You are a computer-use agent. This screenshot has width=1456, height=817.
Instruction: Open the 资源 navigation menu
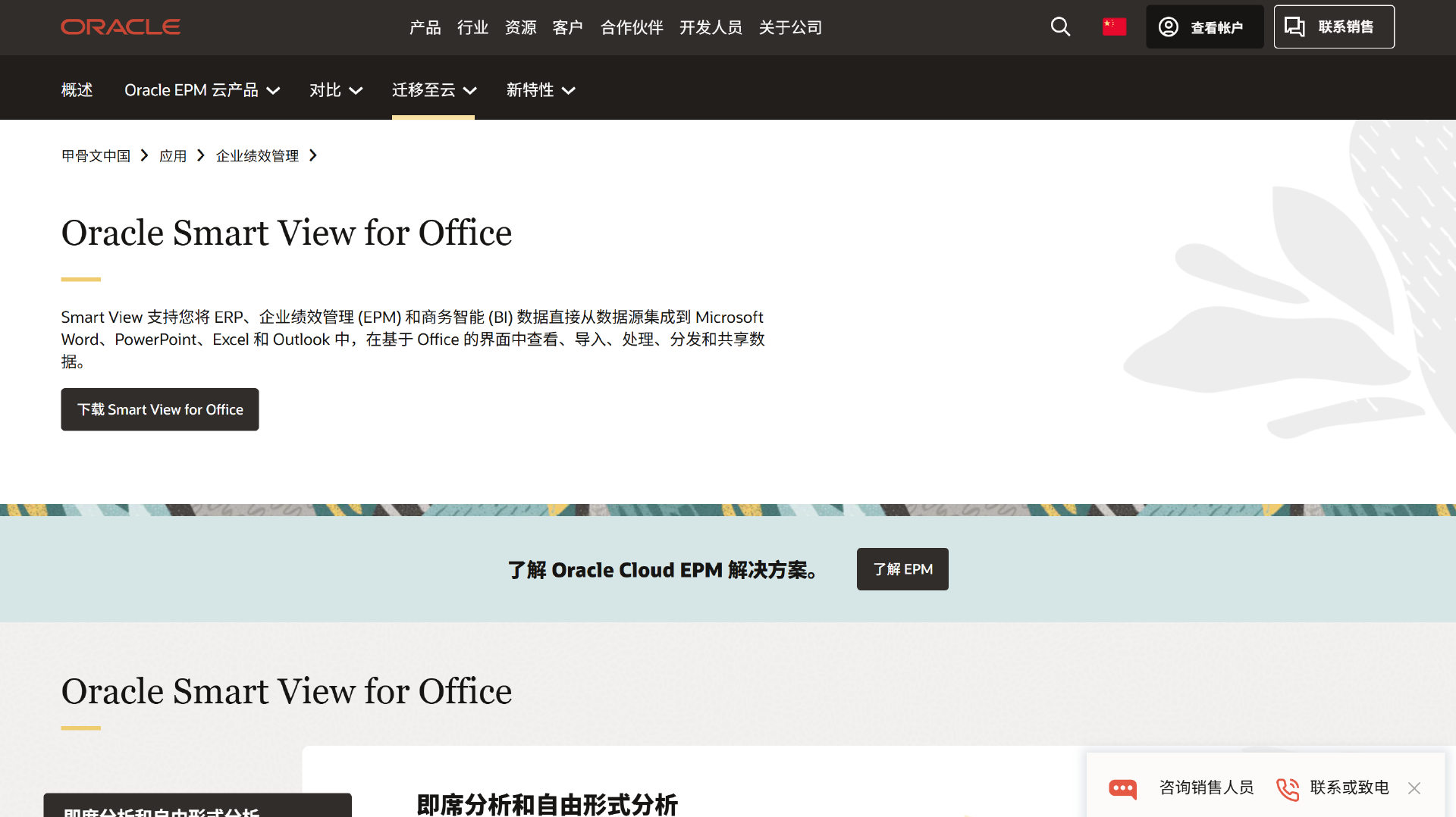coord(520,27)
